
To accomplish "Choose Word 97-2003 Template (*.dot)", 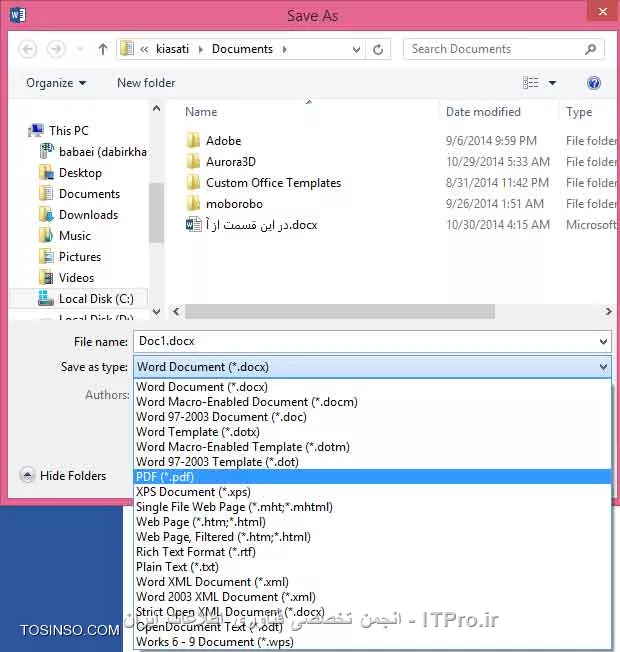I will (373, 462).
